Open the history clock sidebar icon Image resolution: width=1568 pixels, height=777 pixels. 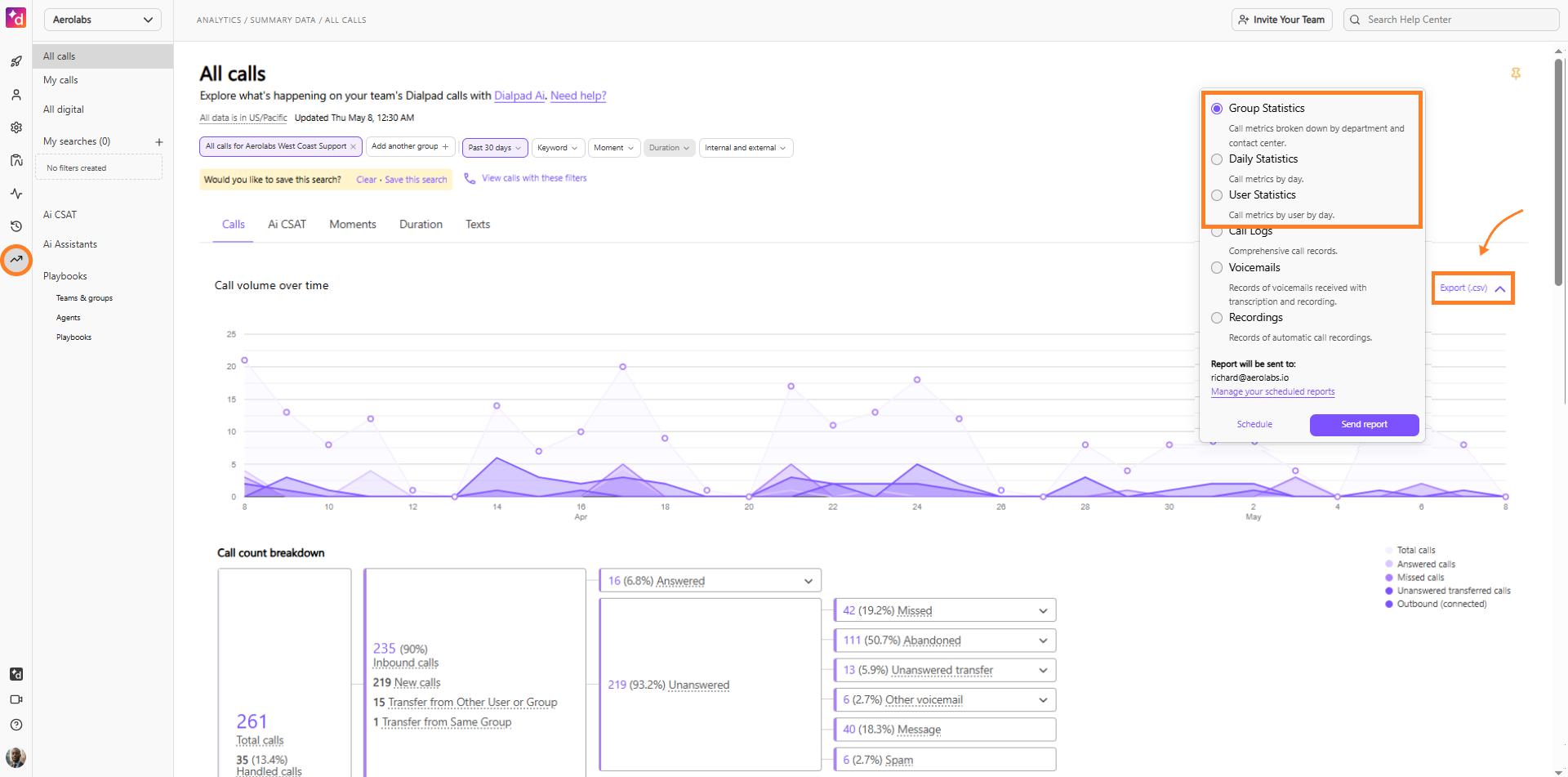click(x=16, y=226)
